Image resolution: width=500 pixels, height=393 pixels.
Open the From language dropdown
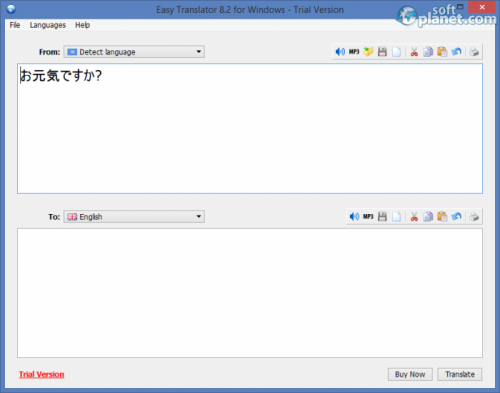134,52
